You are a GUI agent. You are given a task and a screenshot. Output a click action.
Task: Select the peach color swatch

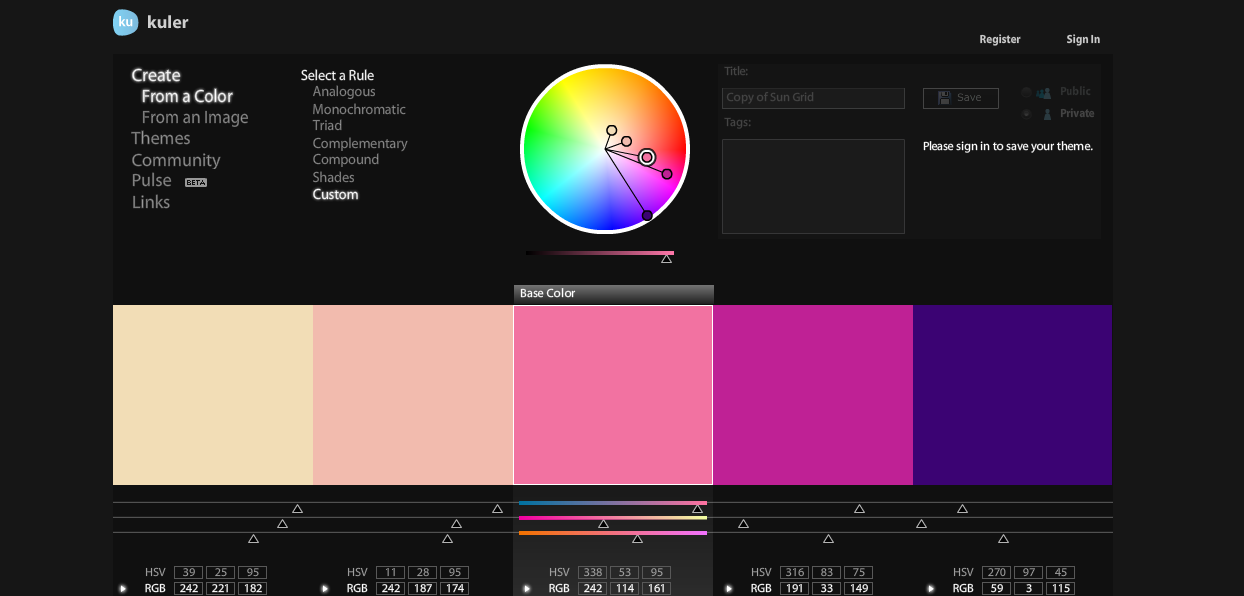coord(413,395)
